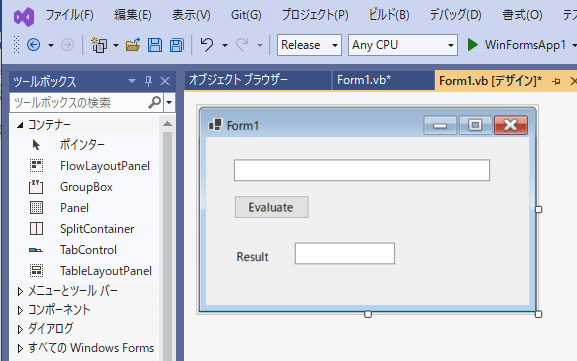Click the navigate forward arrow button

tap(67, 45)
